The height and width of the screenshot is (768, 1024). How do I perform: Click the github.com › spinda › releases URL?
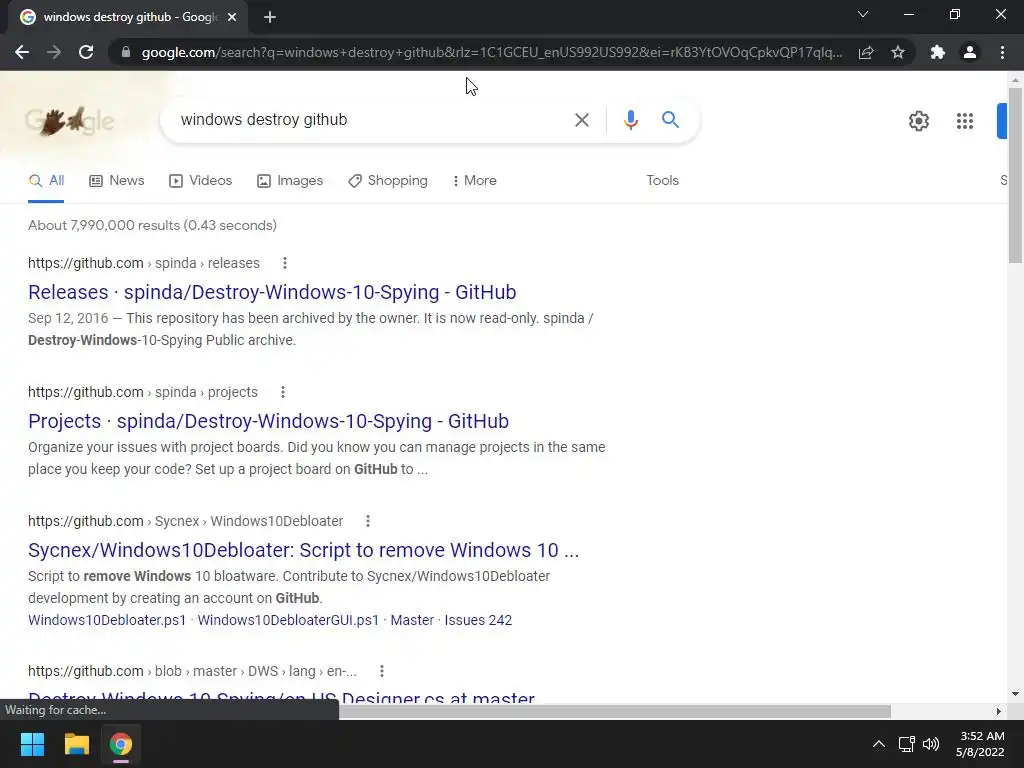click(x=144, y=263)
